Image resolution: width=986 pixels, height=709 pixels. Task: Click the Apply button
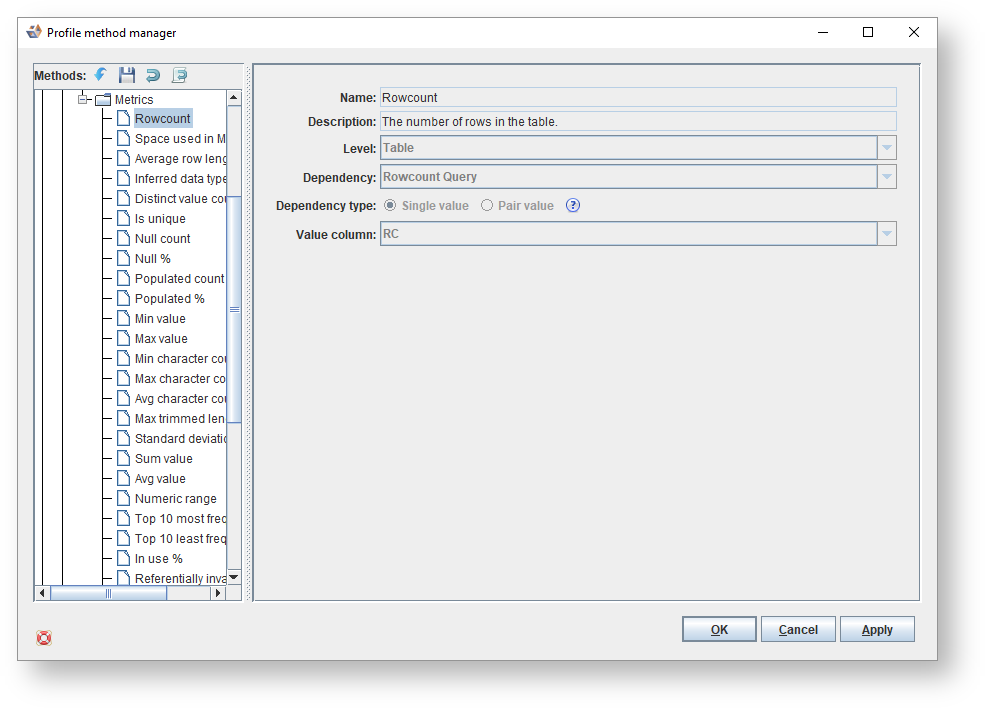pos(877,629)
